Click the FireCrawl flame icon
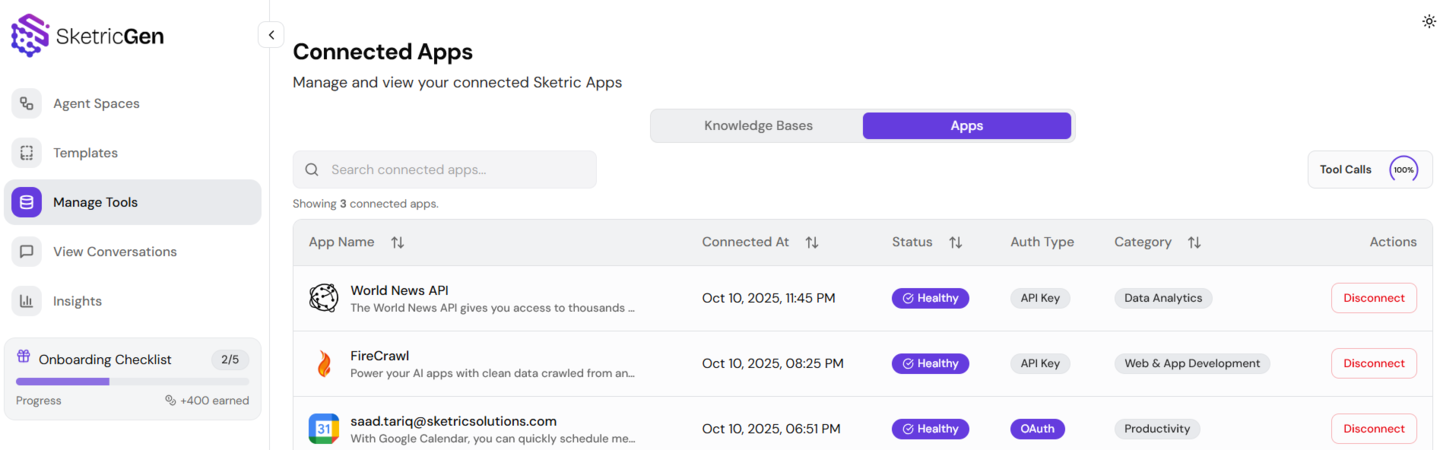 [324, 364]
